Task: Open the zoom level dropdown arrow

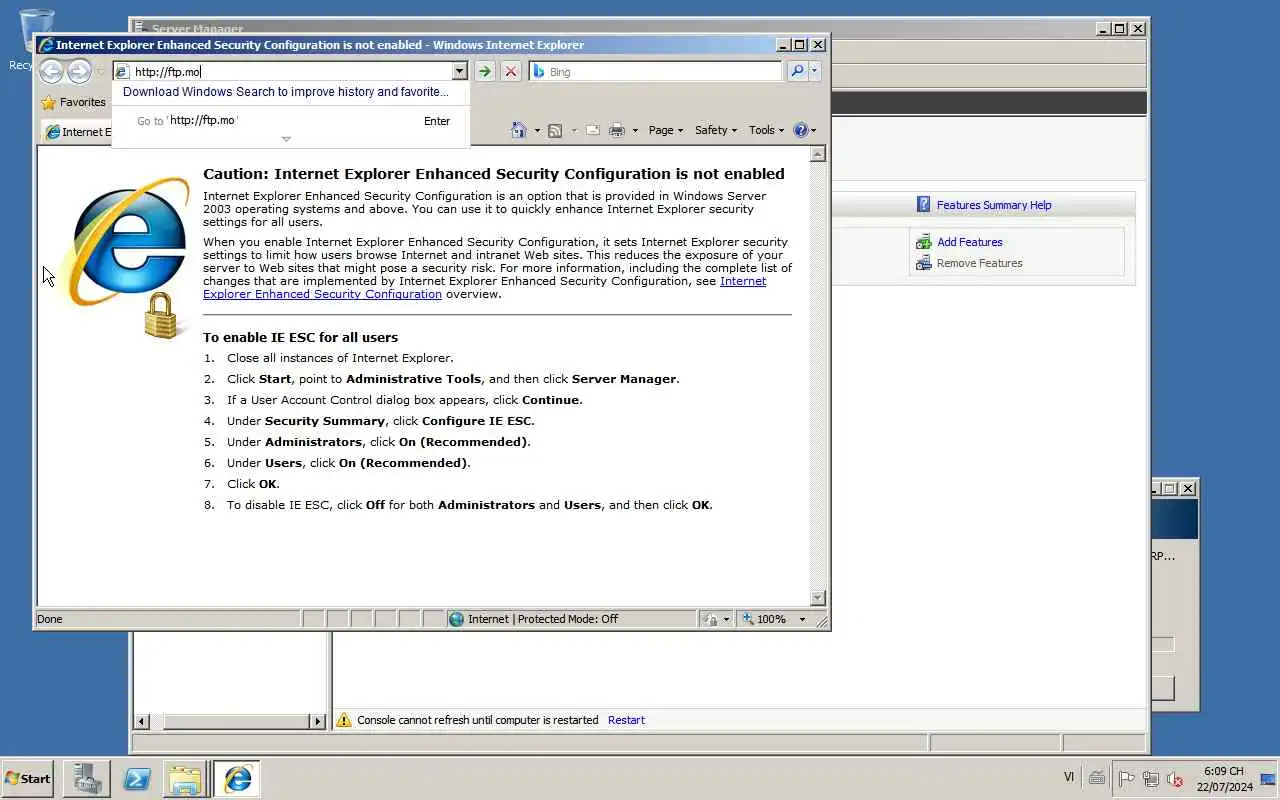Action: point(801,619)
